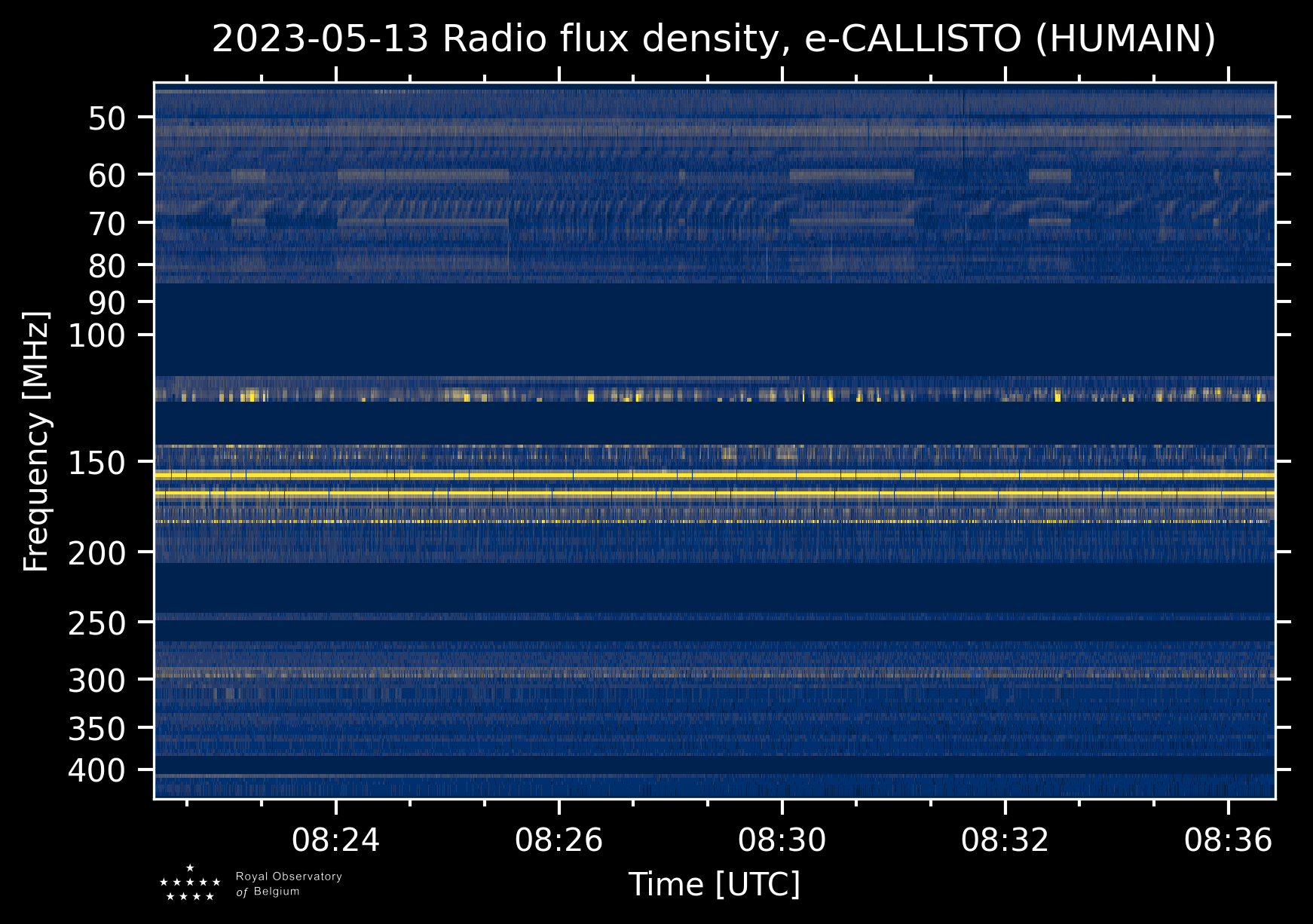Click the Royal Observatory of Belgium text

[288, 884]
